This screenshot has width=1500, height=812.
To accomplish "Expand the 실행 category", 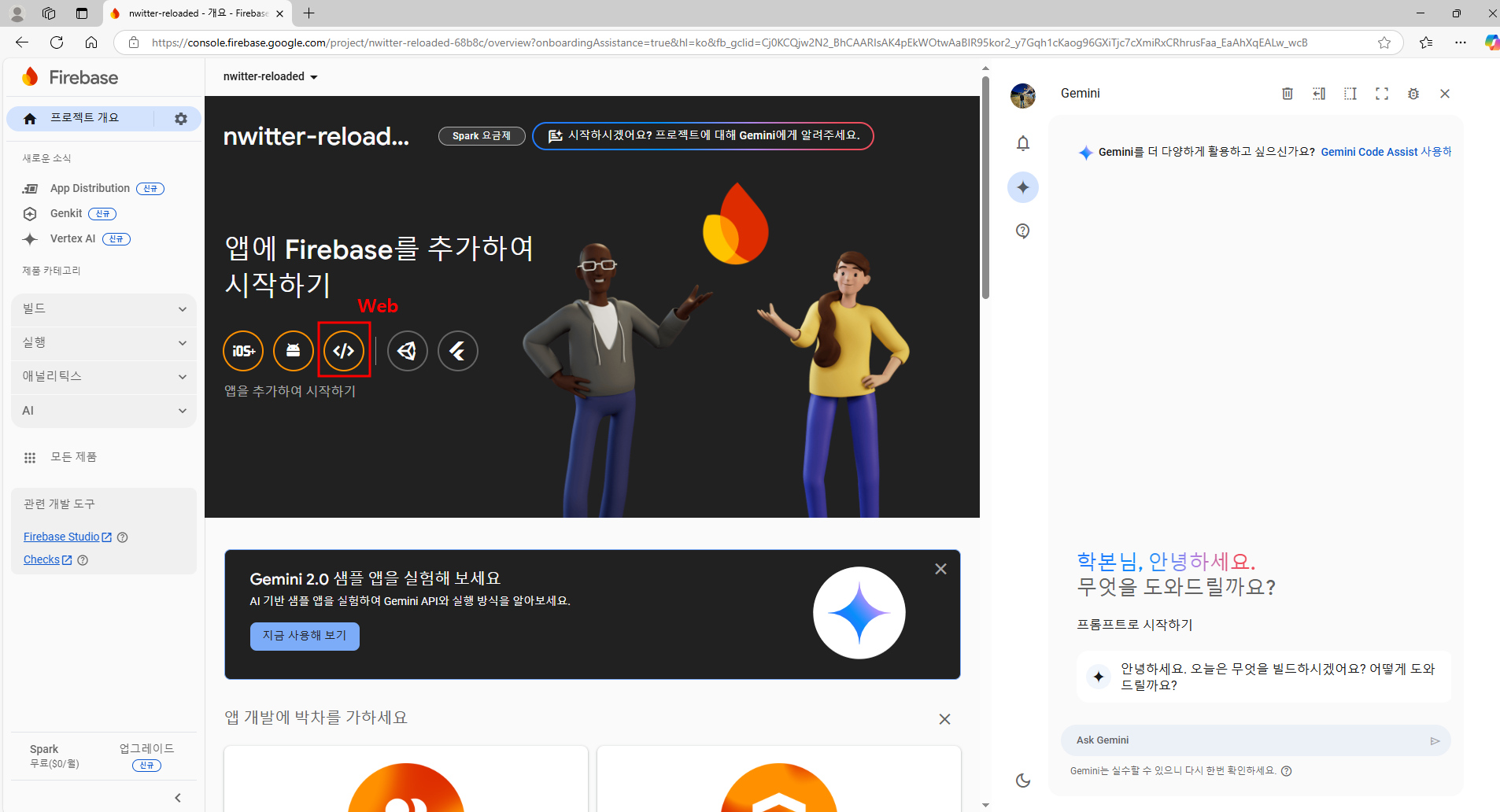I will pos(104,343).
